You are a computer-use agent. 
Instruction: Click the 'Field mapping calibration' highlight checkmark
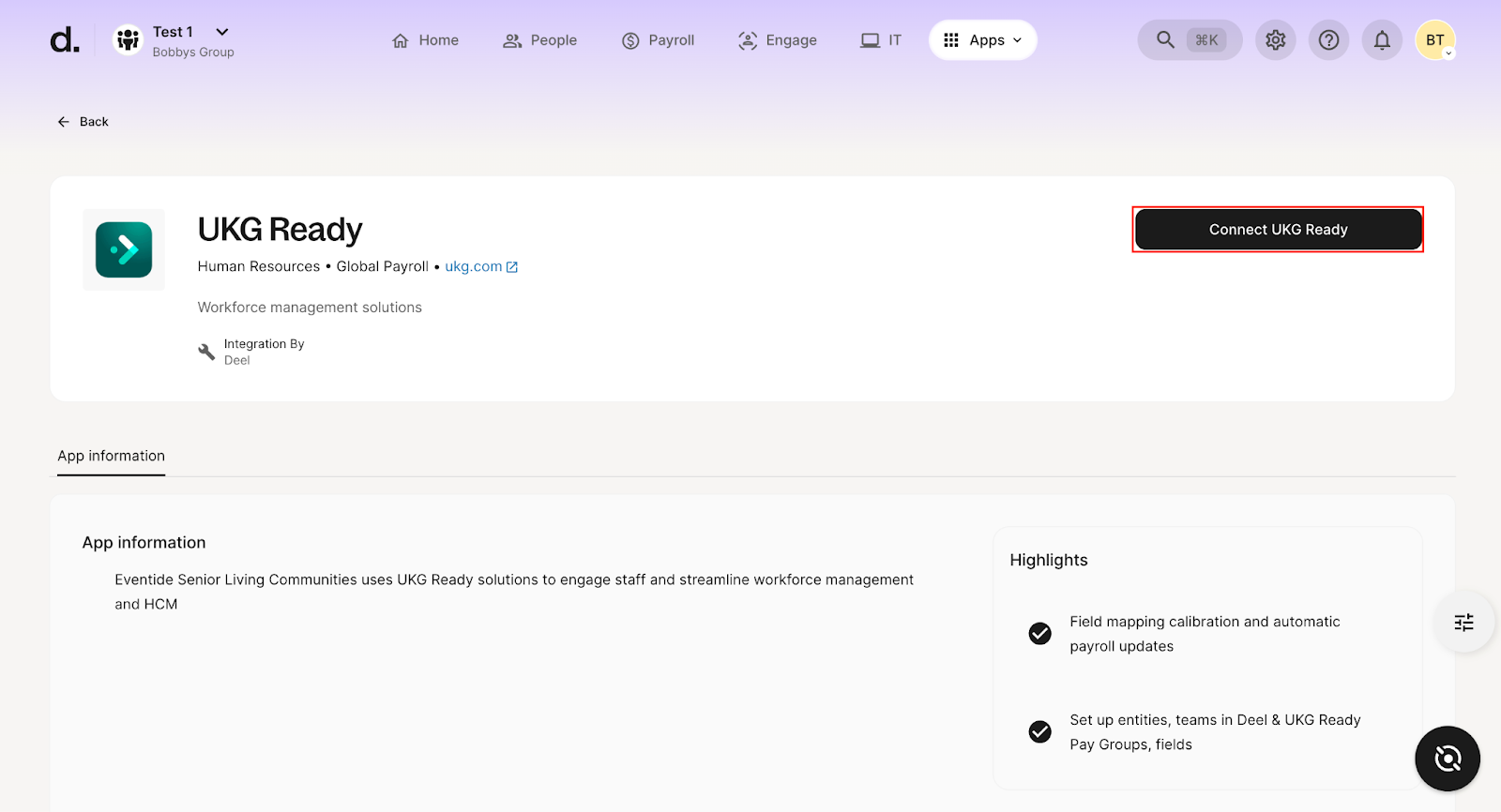1039,634
